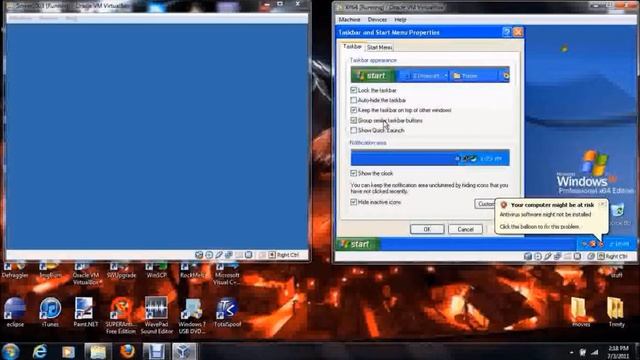640x360 pixels.
Task: Click USB devices icon in left VM status bar
Action: coord(219,255)
